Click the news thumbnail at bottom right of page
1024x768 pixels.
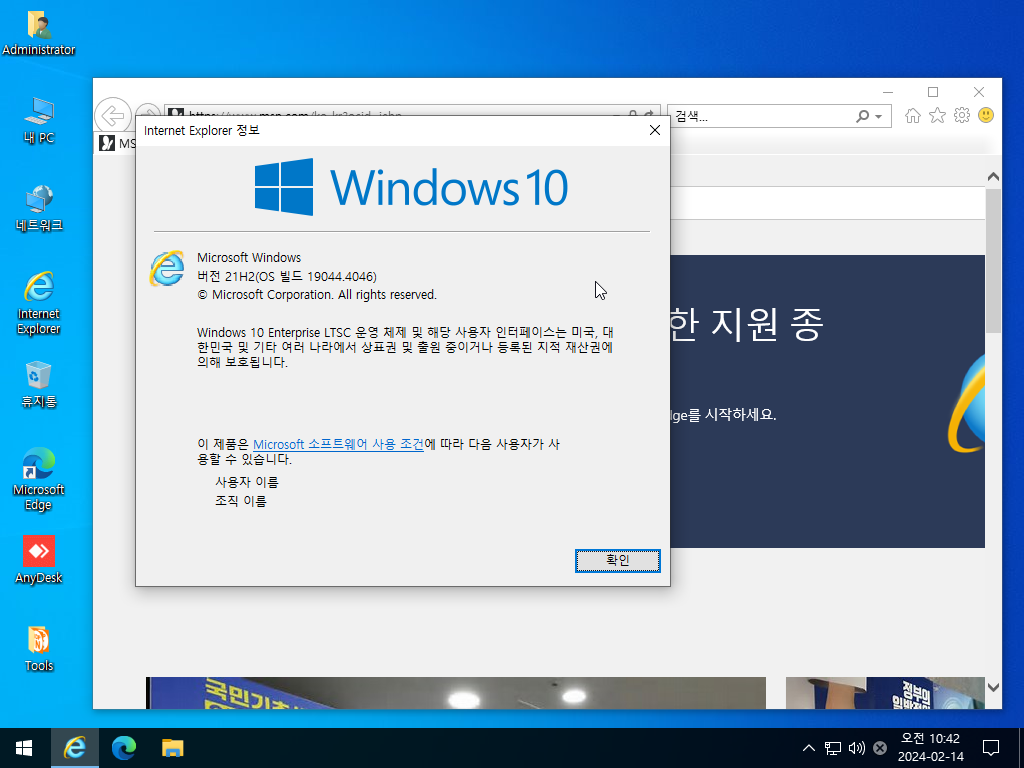coord(885,693)
